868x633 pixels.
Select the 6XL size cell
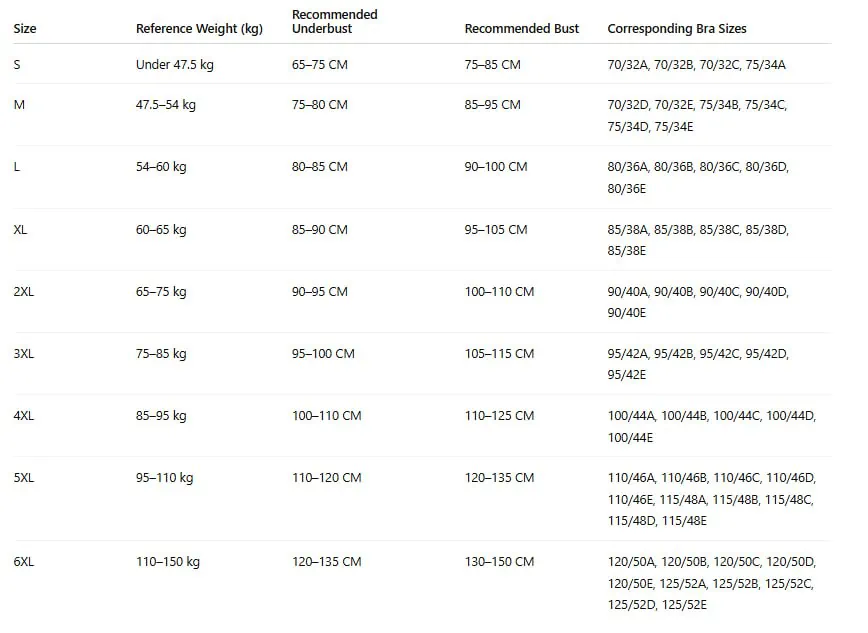point(24,562)
